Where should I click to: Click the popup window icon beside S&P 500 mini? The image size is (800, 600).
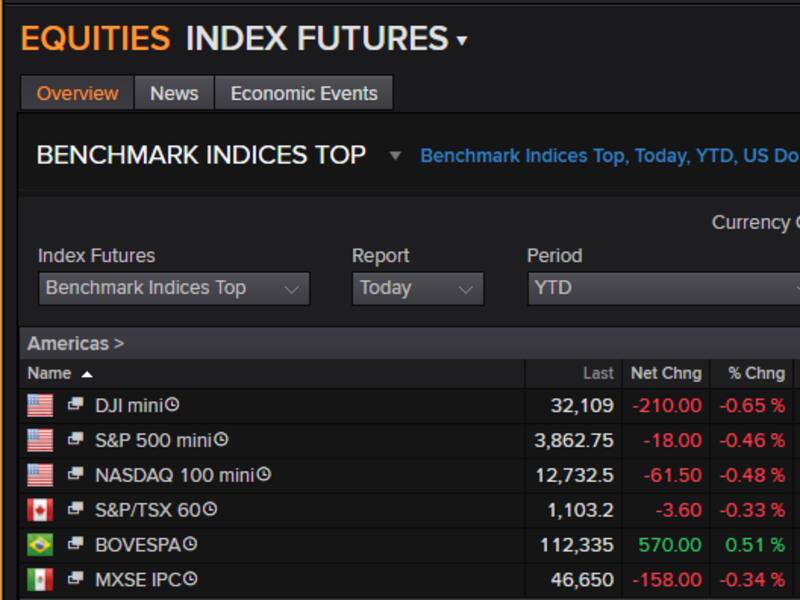76,440
